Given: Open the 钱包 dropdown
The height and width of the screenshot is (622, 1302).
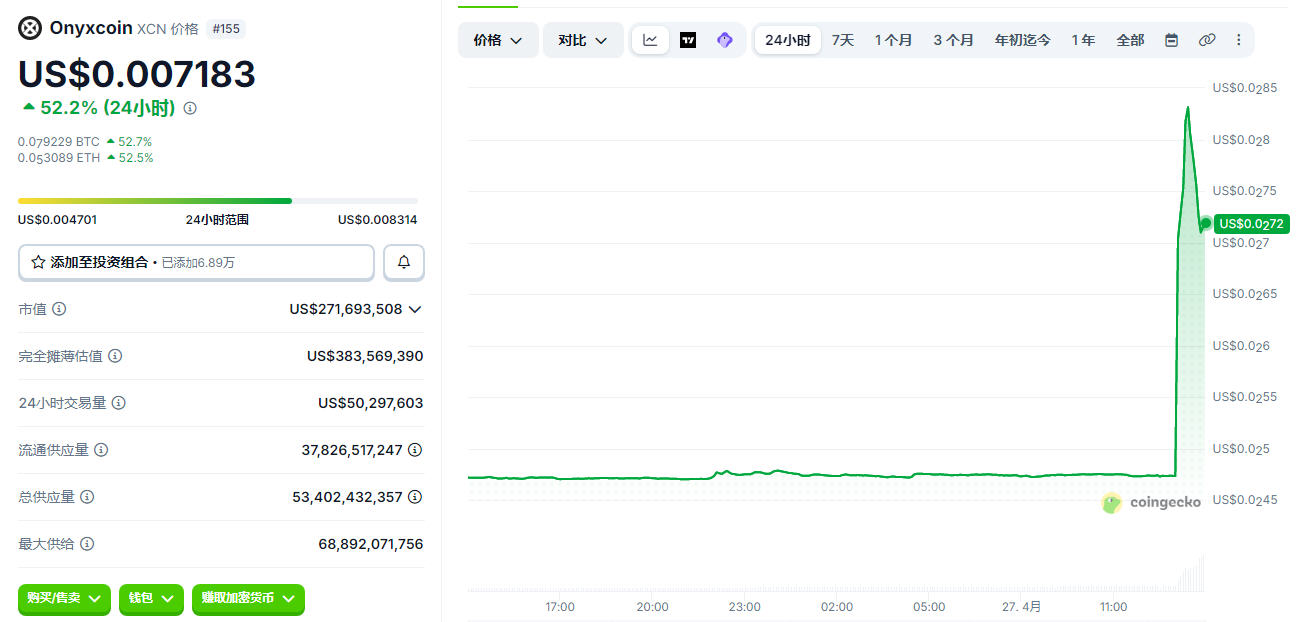Looking at the screenshot, I should click(x=151, y=598).
